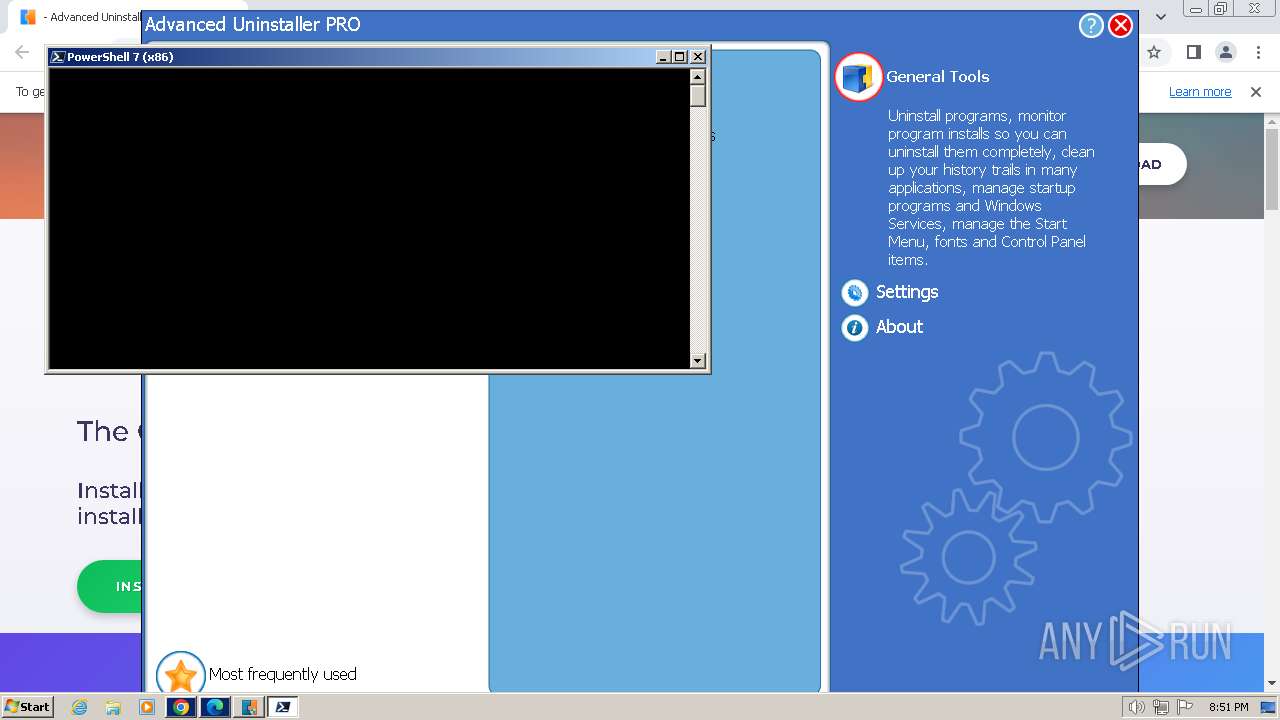Open Advanced Uninstaller help (question mark)

point(1091,26)
